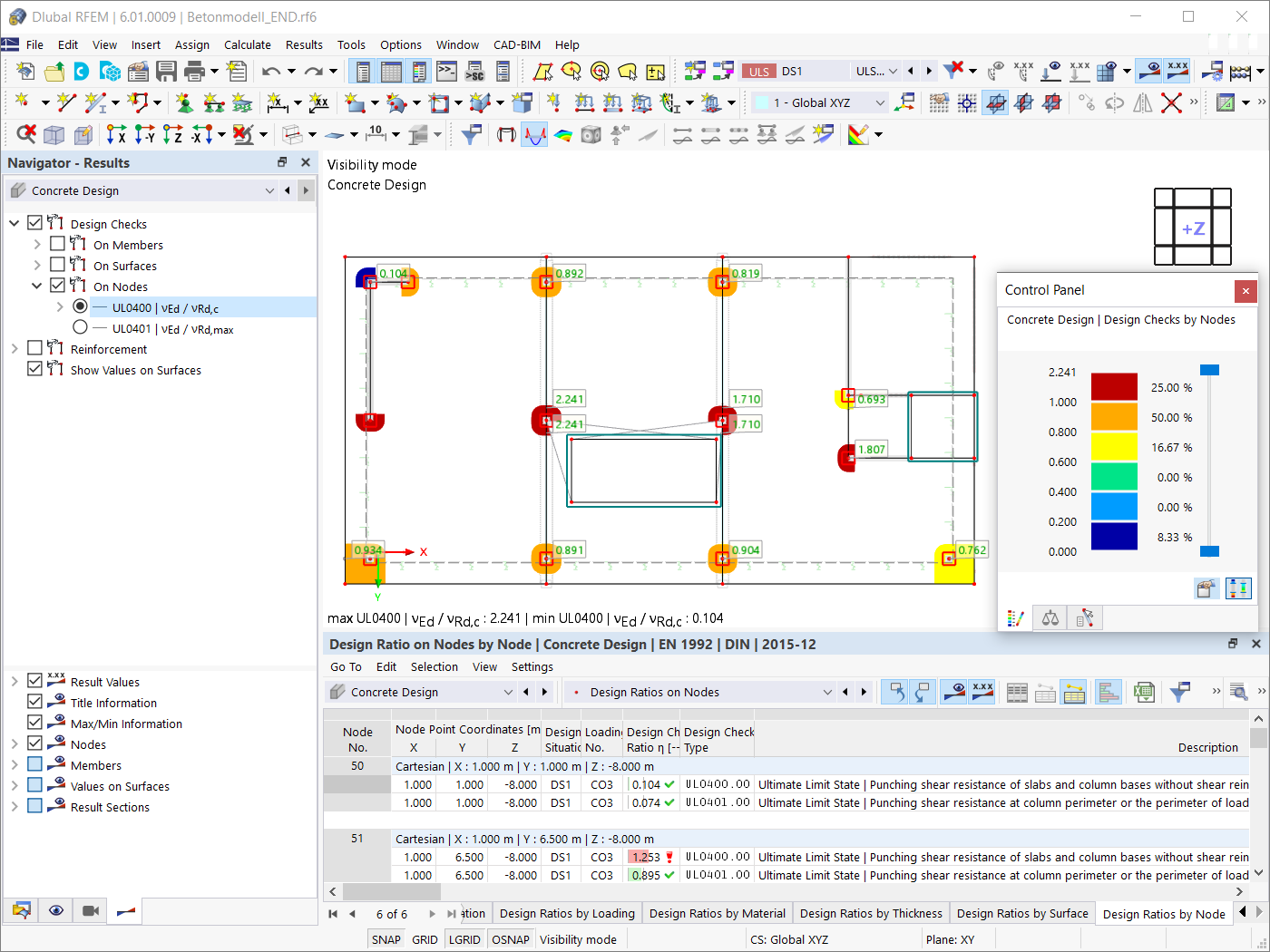The image size is (1270, 952).
Task: Switch to Design Ratios by Thickness tab
Action: coord(871,913)
